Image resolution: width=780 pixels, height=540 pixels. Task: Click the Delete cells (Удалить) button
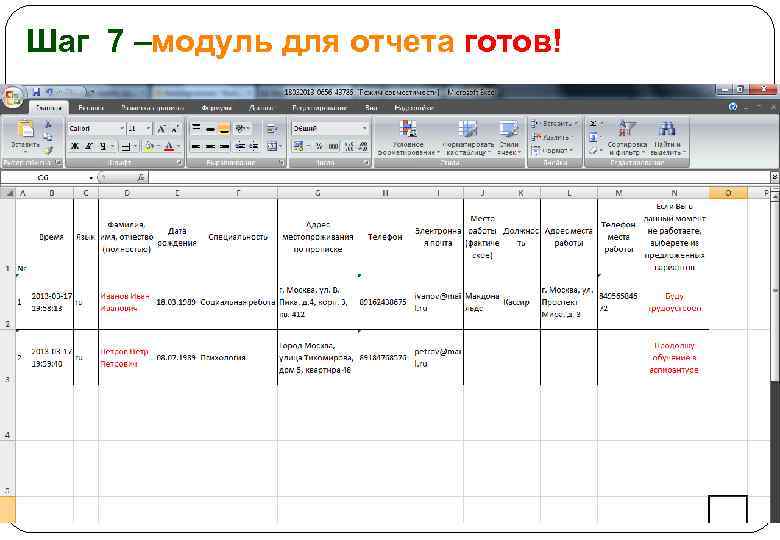(x=552, y=137)
